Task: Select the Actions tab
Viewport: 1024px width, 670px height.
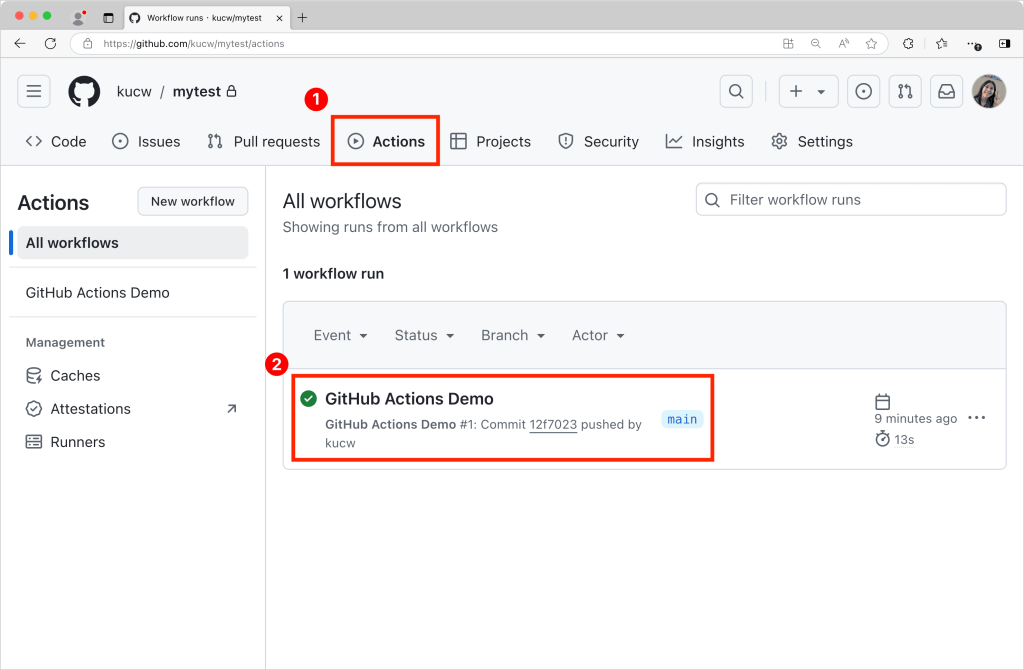Action: tap(386, 142)
